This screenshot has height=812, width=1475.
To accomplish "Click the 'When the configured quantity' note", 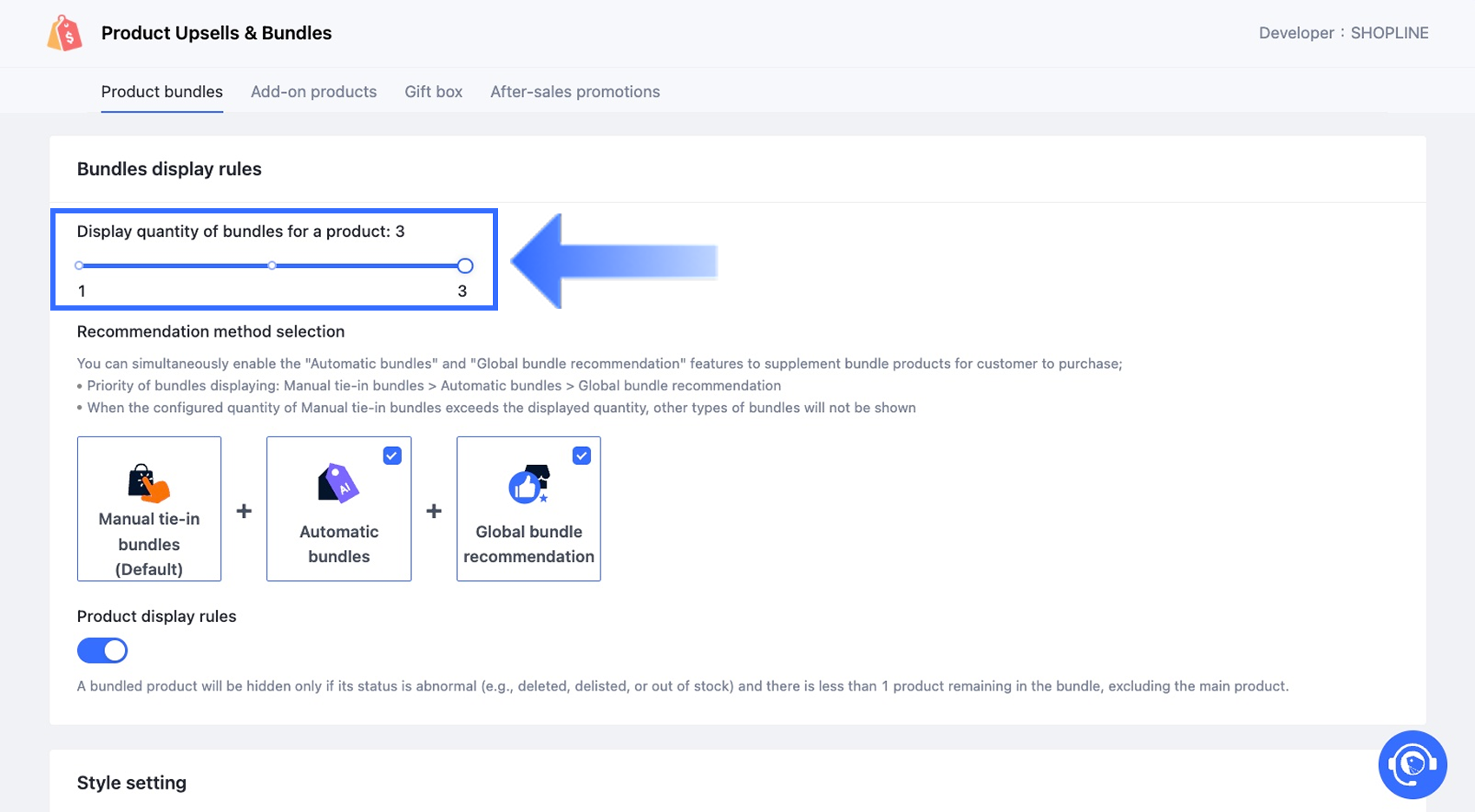I will point(496,408).
